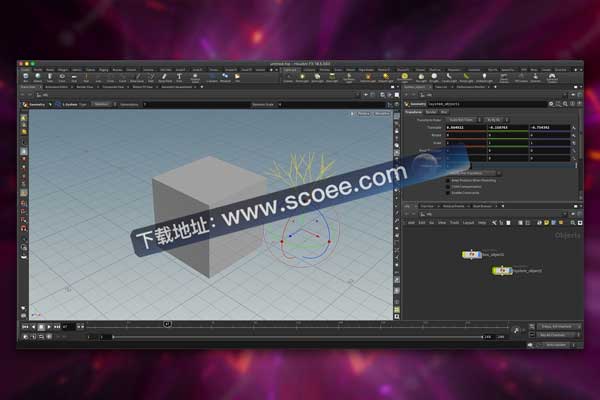
Task: Click the timeline playhead frame marker
Action: click(x=167, y=324)
